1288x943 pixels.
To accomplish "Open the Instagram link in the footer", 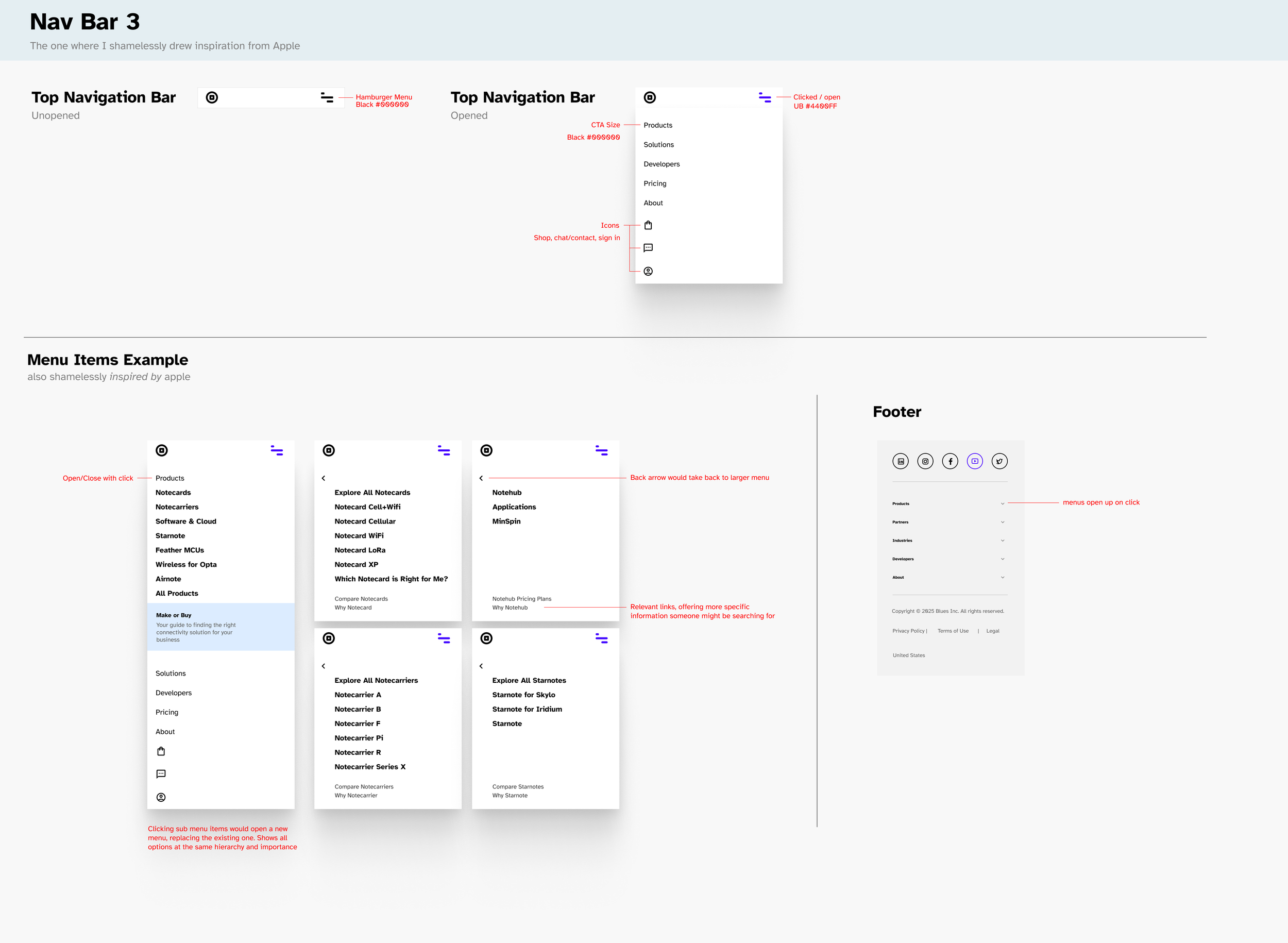I will 925,461.
